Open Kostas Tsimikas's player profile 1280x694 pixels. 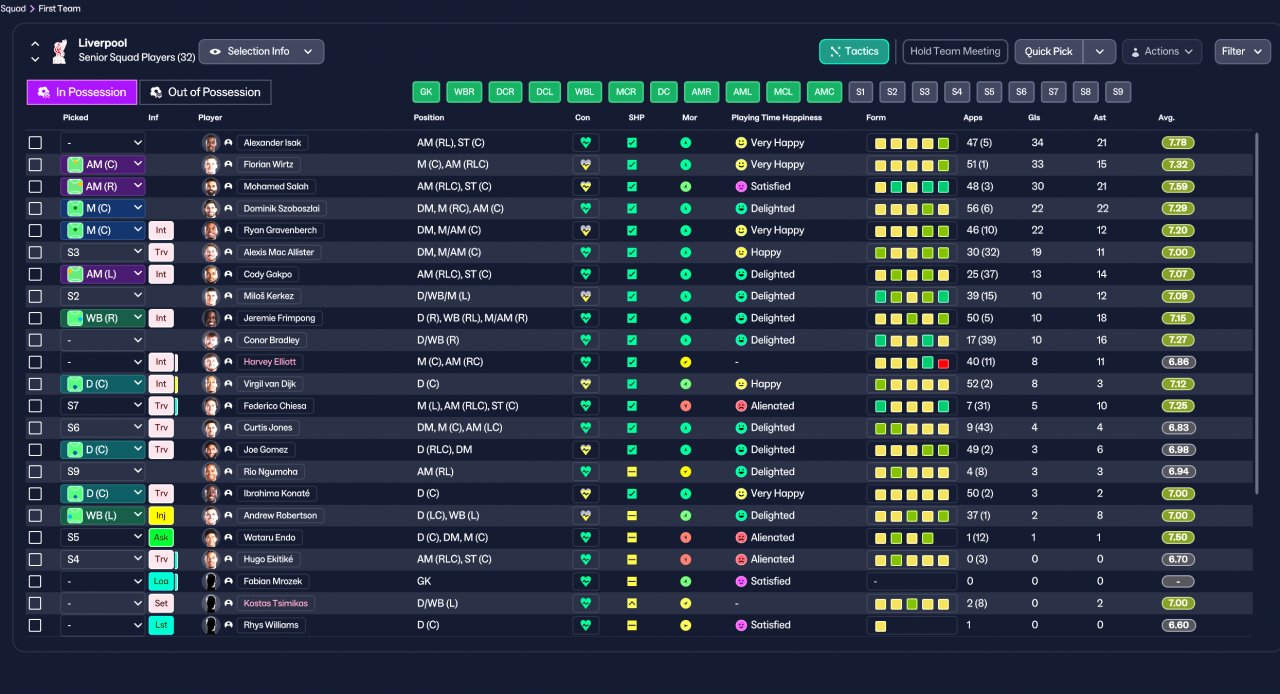click(276, 603)
